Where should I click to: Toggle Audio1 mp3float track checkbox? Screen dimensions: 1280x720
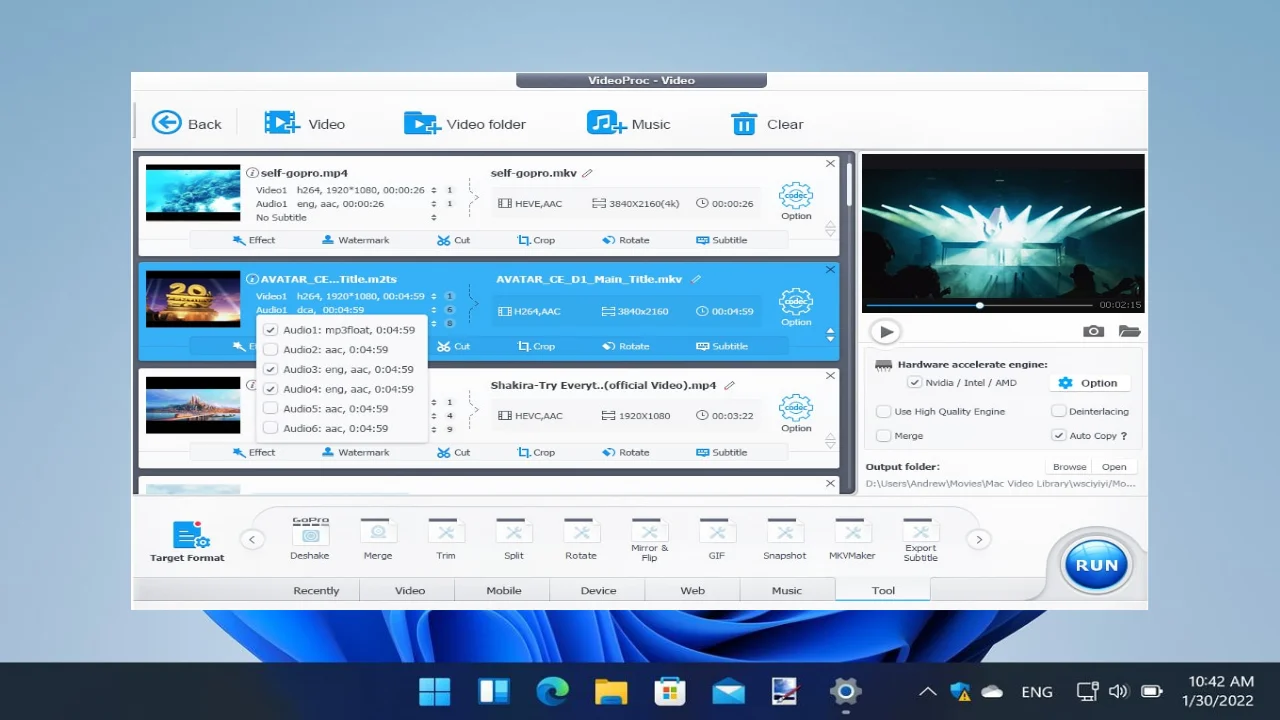[x=270, y=330]
